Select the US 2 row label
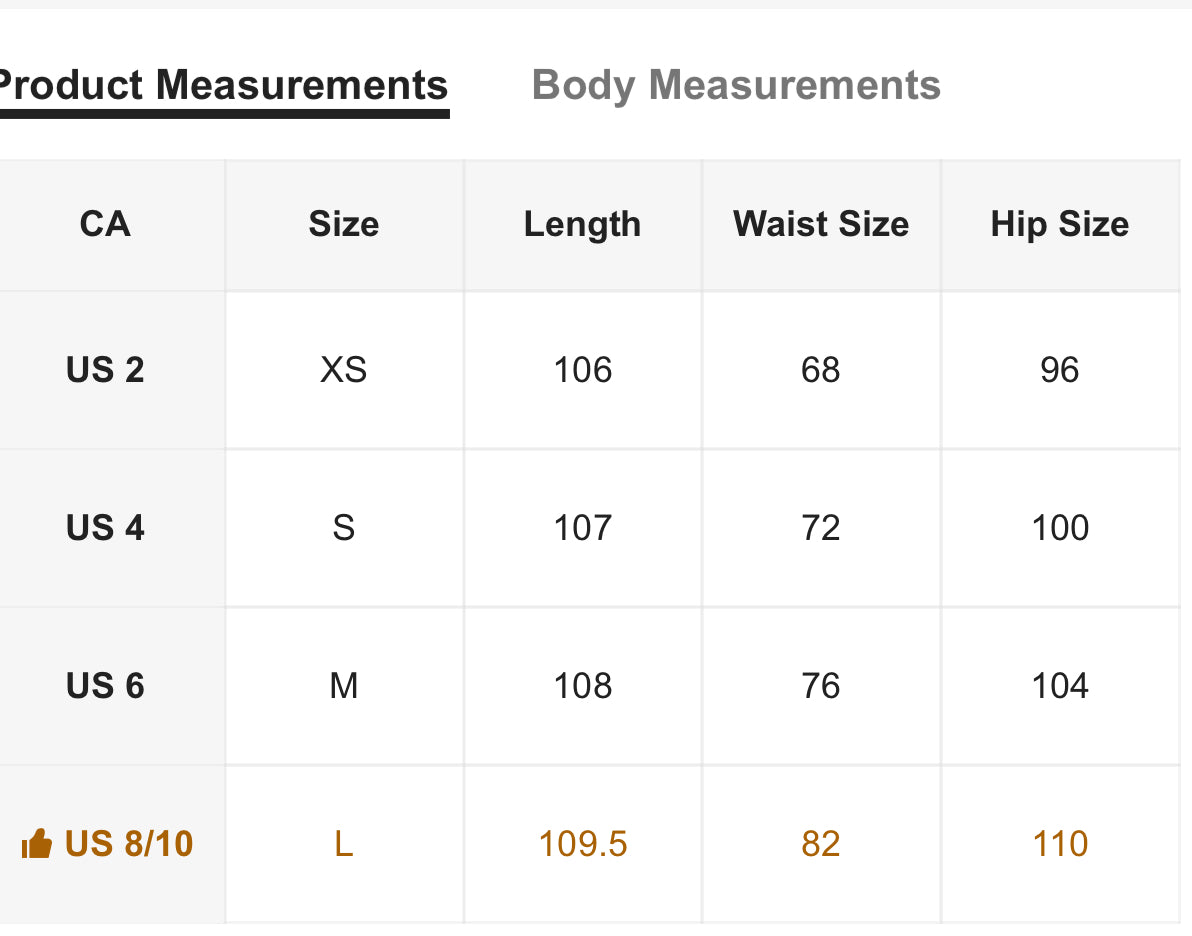The width and height of the screenshot is (1192, 936). click(x=105, y=370)
